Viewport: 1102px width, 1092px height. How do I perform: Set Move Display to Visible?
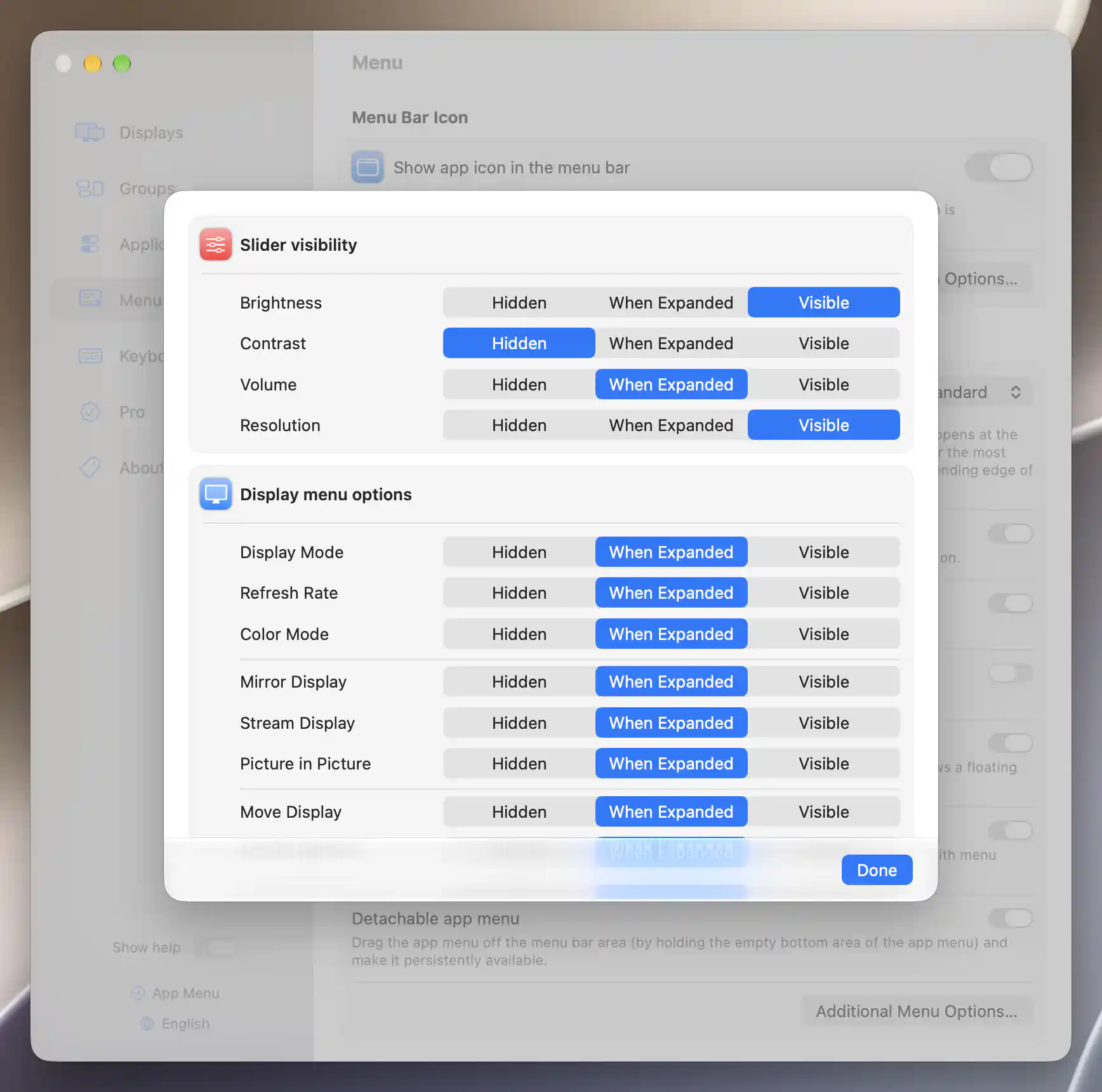tap(823, 811)
